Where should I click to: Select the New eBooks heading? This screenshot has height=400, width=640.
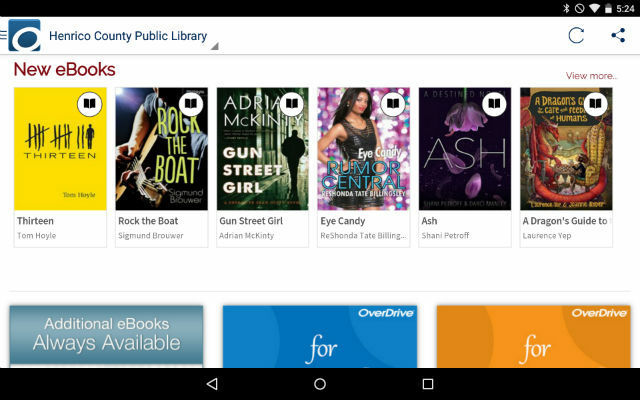tap(64, 69)
